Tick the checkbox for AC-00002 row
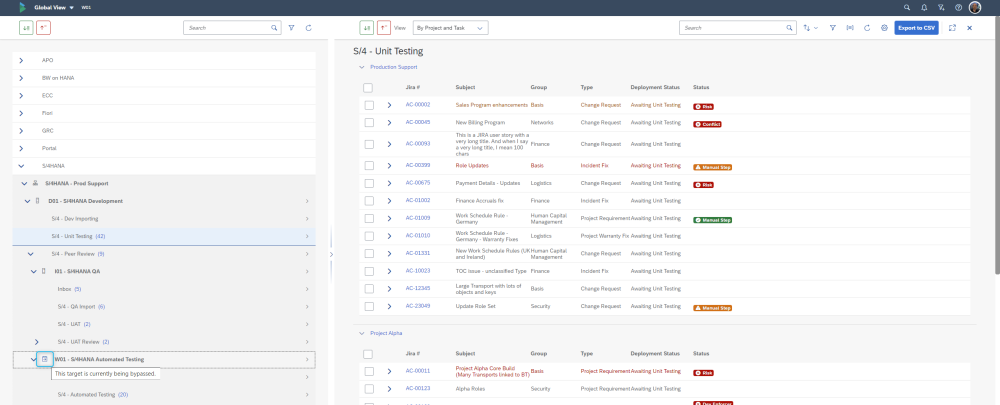This screenshot has height=405, width=1000. (x=368, y=104)
